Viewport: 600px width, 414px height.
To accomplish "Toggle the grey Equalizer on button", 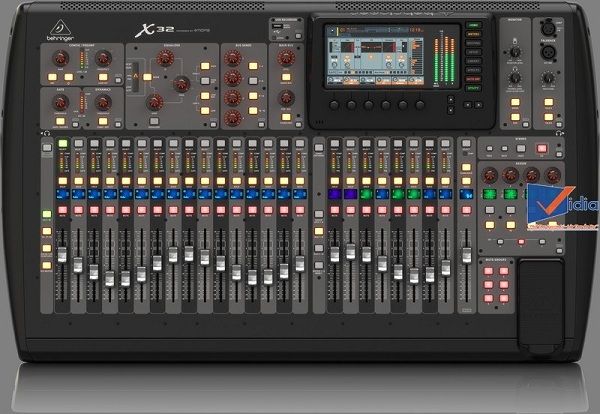I will [x=154, y=121].
